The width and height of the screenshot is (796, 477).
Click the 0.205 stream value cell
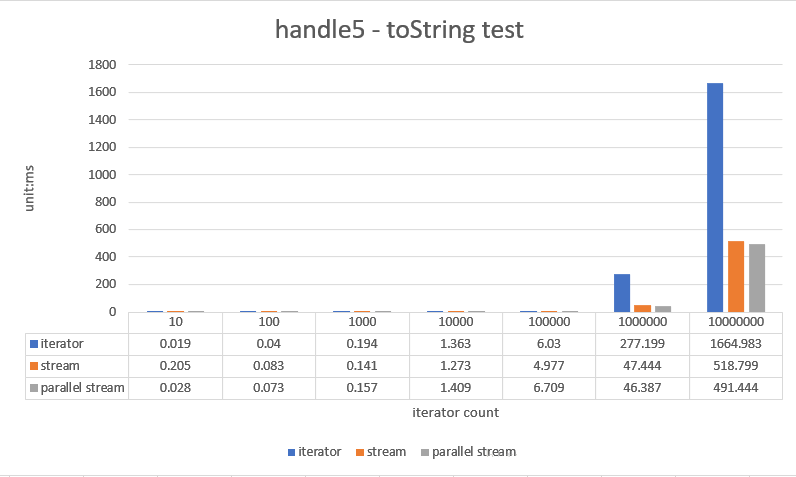point(175,366)
